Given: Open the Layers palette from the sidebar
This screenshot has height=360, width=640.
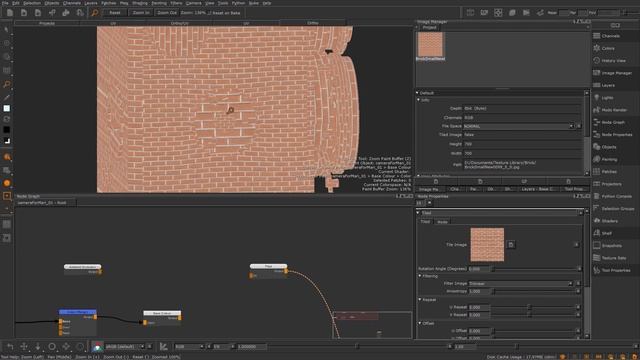Looking at the screenshot, I should 608,85.
